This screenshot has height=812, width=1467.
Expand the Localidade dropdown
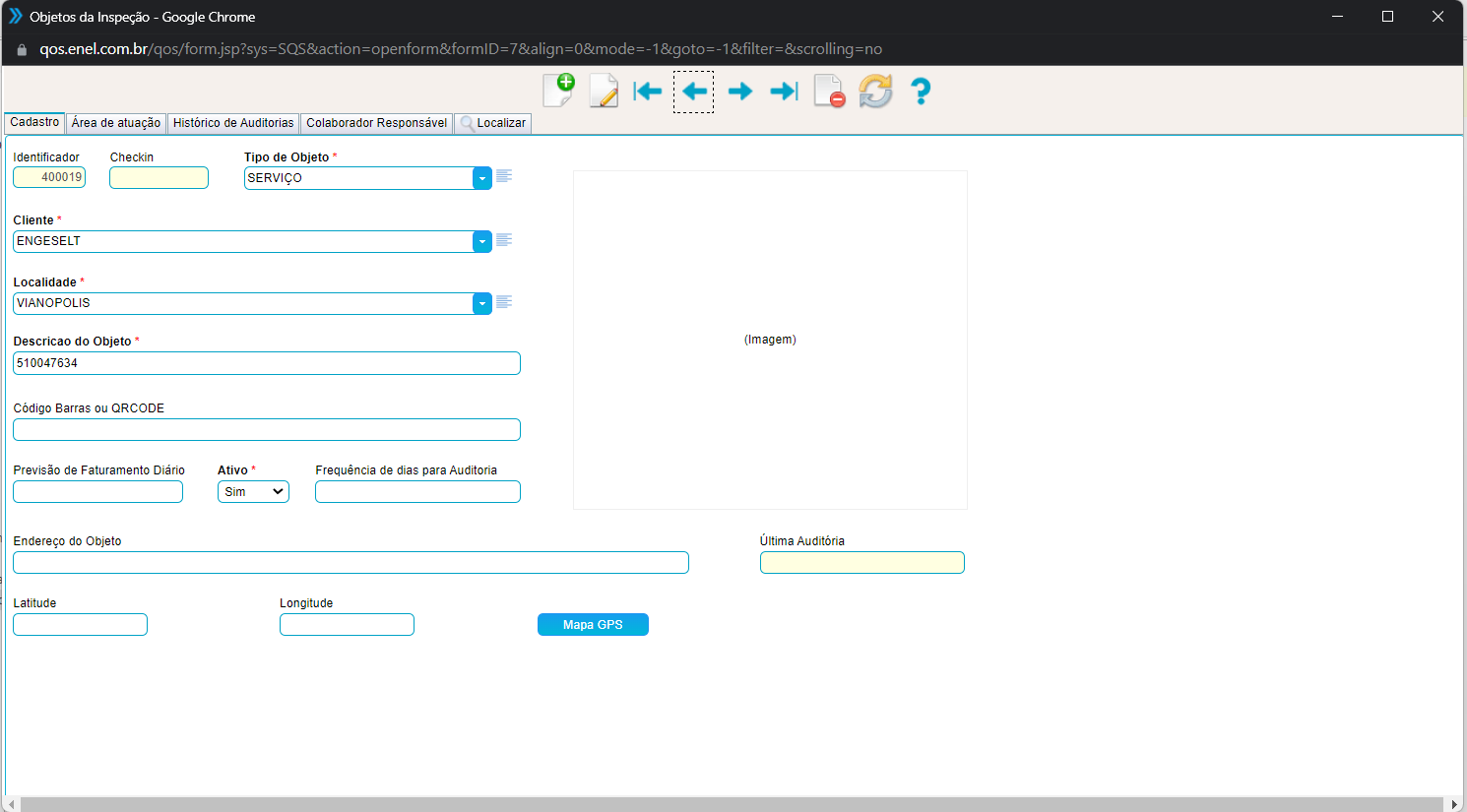[x=481, y=304]
